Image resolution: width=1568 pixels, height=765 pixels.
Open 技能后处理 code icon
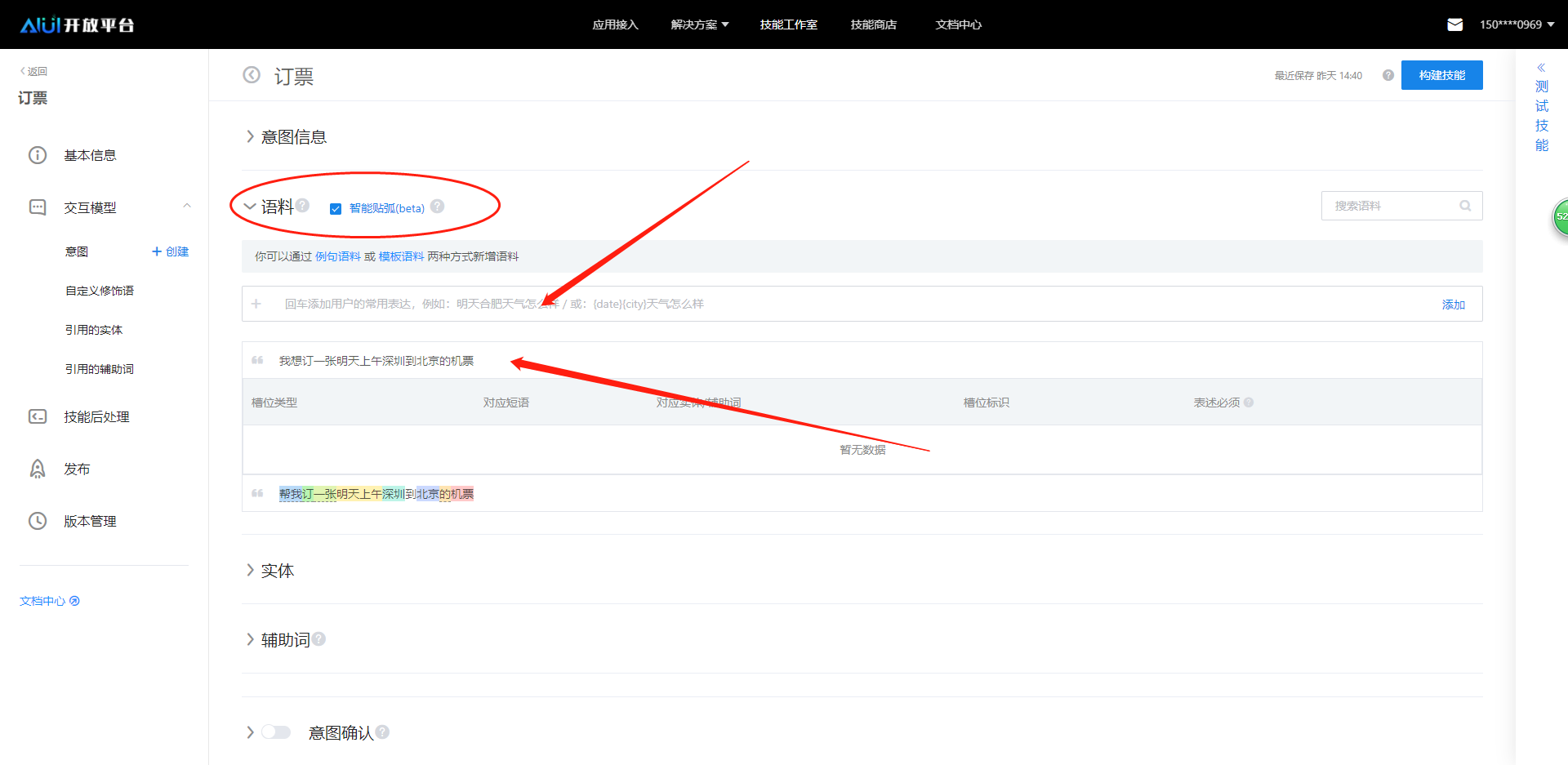[x=38, y=416]
